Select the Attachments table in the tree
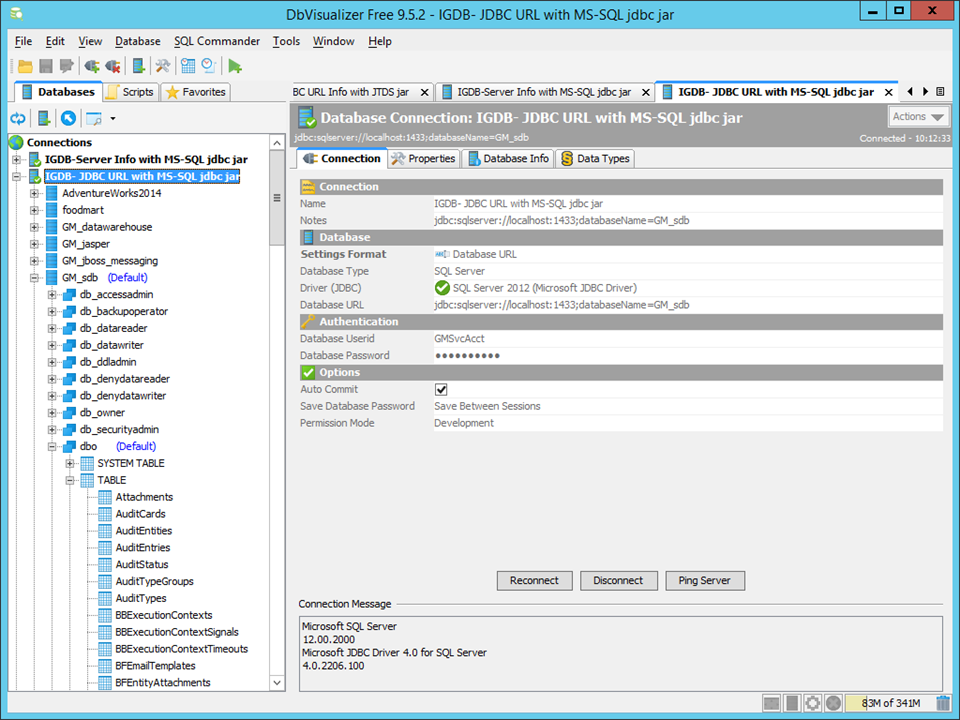The height and width of the screenshot is (720, 960). (x=144, y=497)
